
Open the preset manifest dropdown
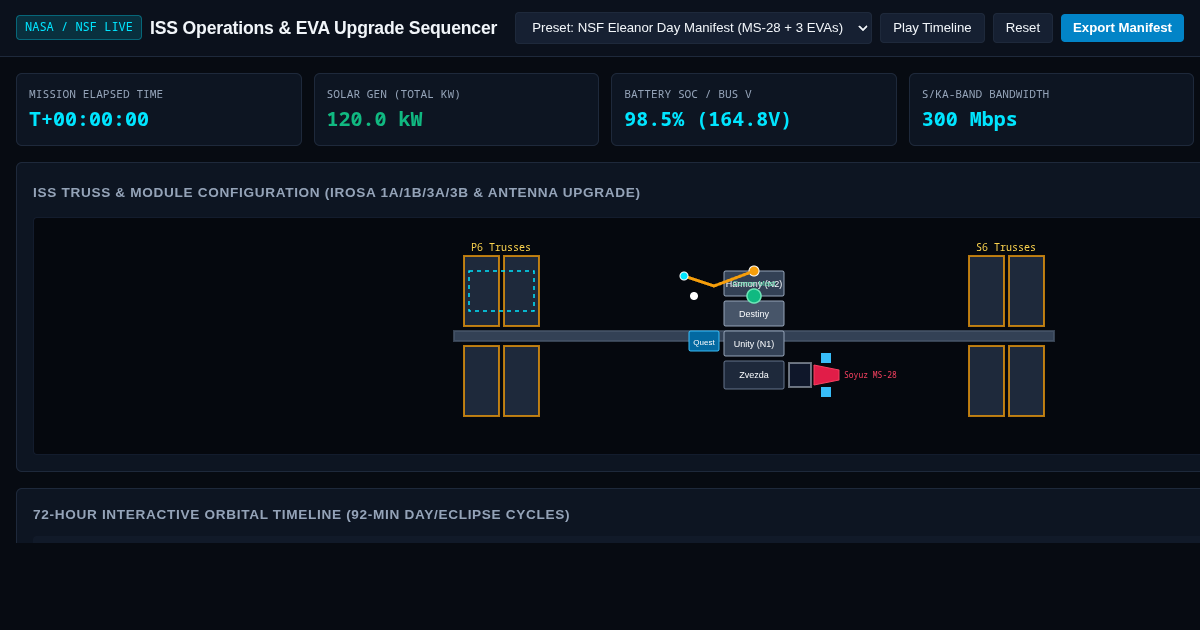pyautogui.click(x=693, y=28)
